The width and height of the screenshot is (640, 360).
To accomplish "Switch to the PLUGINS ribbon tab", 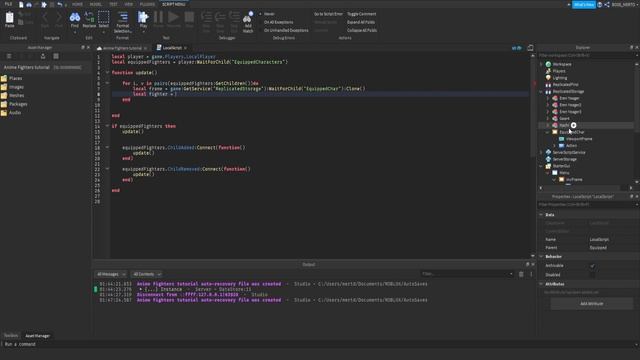I will 147,4.
